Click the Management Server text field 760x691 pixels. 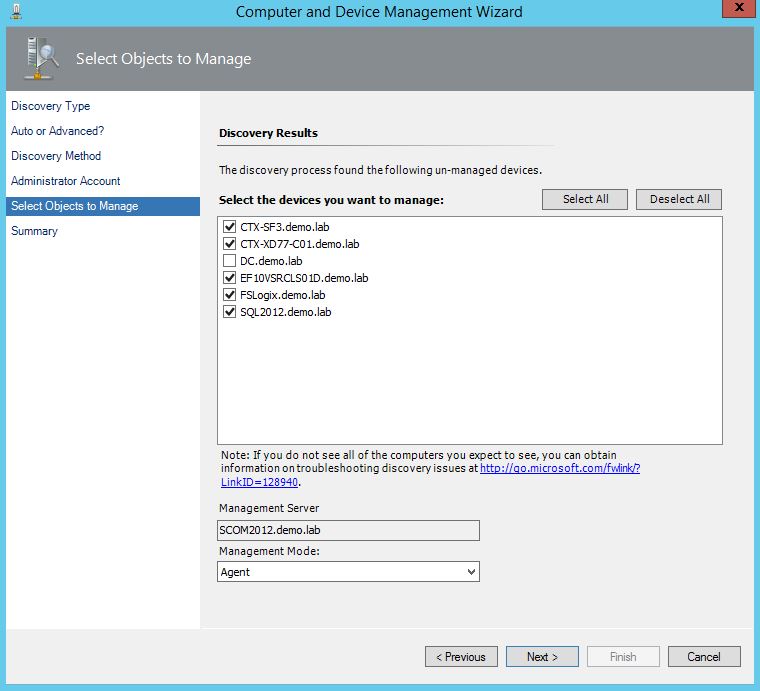[348, 531]
